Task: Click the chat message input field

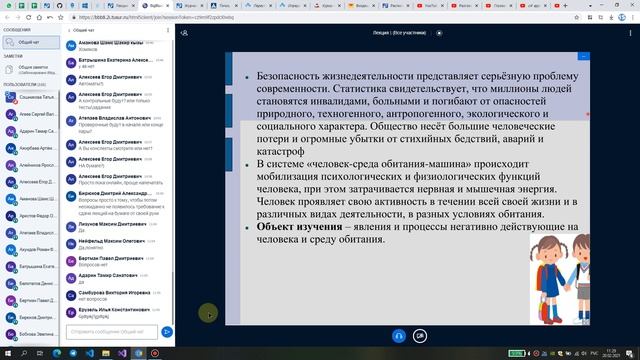Action: (112, 332)
